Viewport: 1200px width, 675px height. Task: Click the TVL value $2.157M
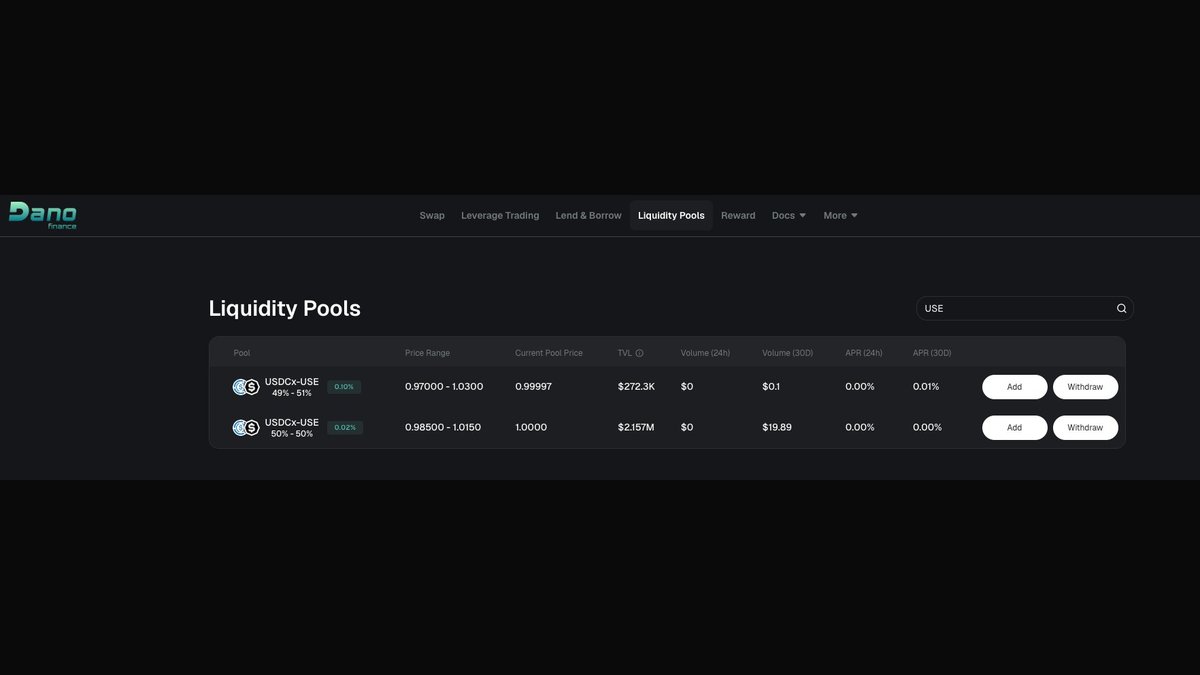click(636, 427)
